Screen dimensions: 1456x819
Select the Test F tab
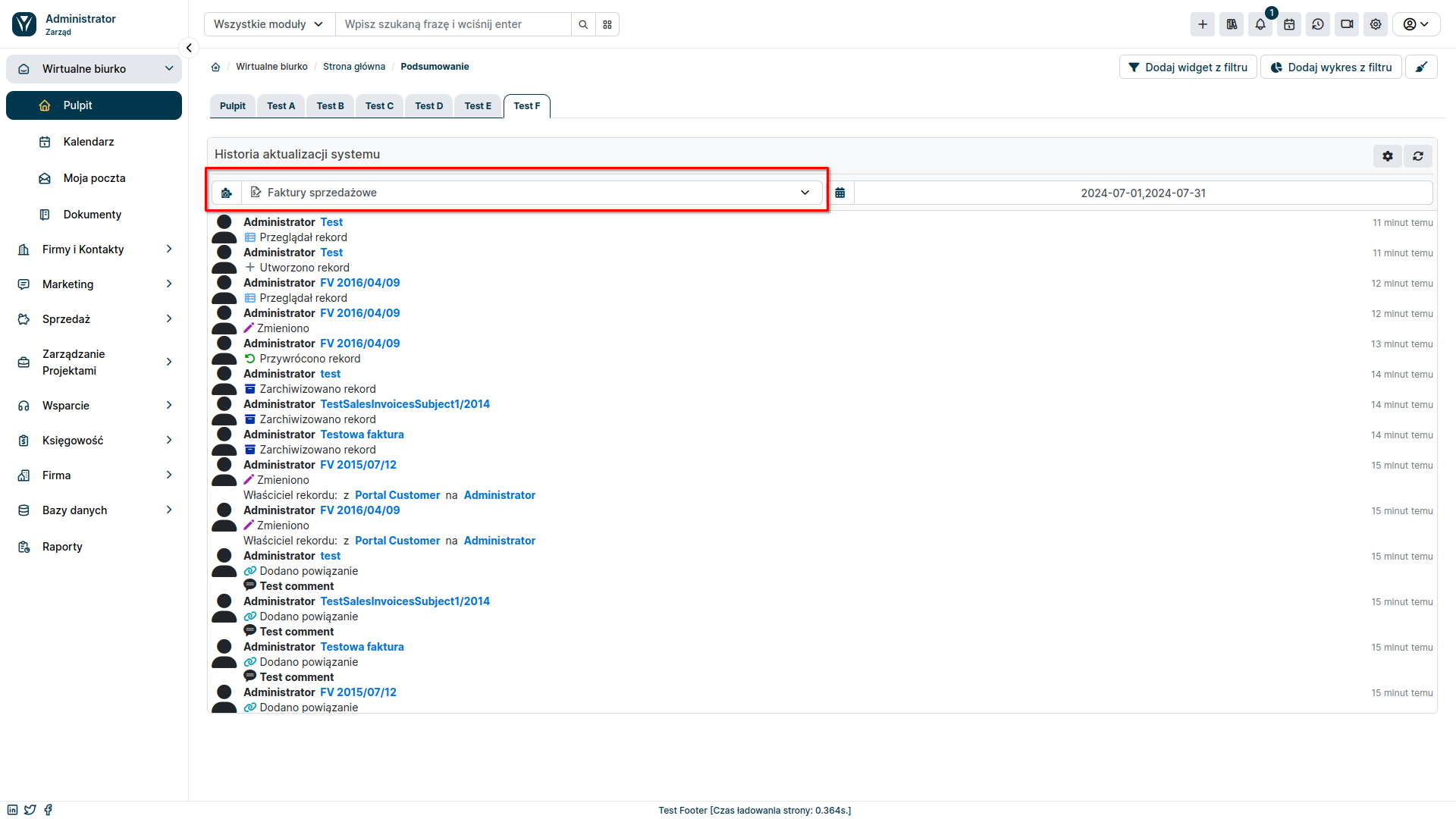(x=527, y=106)
